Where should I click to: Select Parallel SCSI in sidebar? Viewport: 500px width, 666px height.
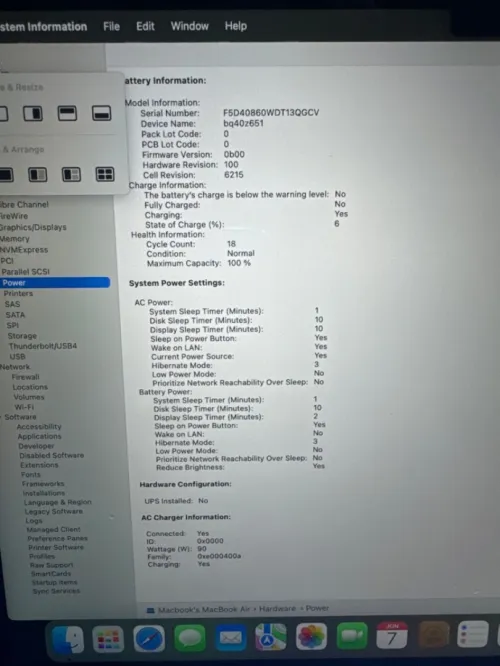[25, 271]
